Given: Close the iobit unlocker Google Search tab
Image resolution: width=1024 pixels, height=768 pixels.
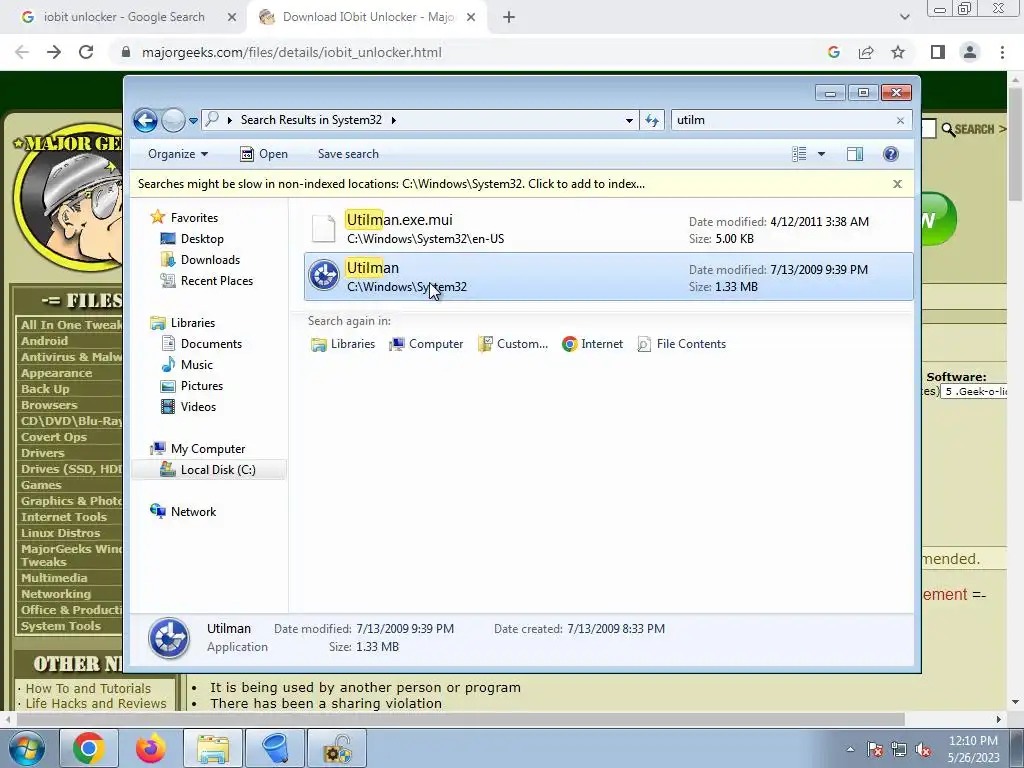Looking at the screenshot, I should tap(231, 18).
